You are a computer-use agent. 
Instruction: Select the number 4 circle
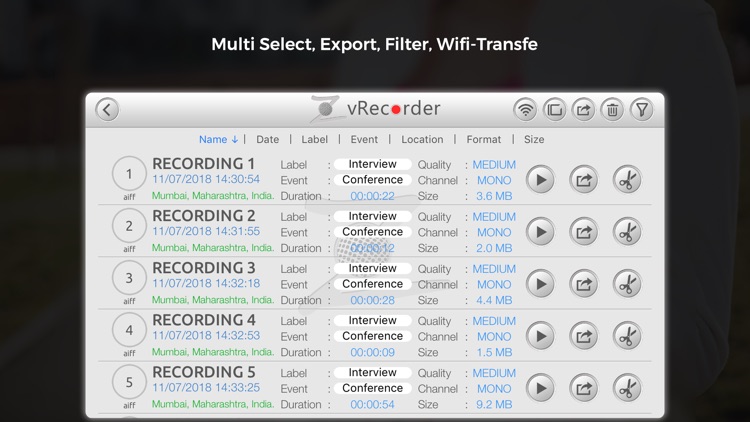coord(129,330)
